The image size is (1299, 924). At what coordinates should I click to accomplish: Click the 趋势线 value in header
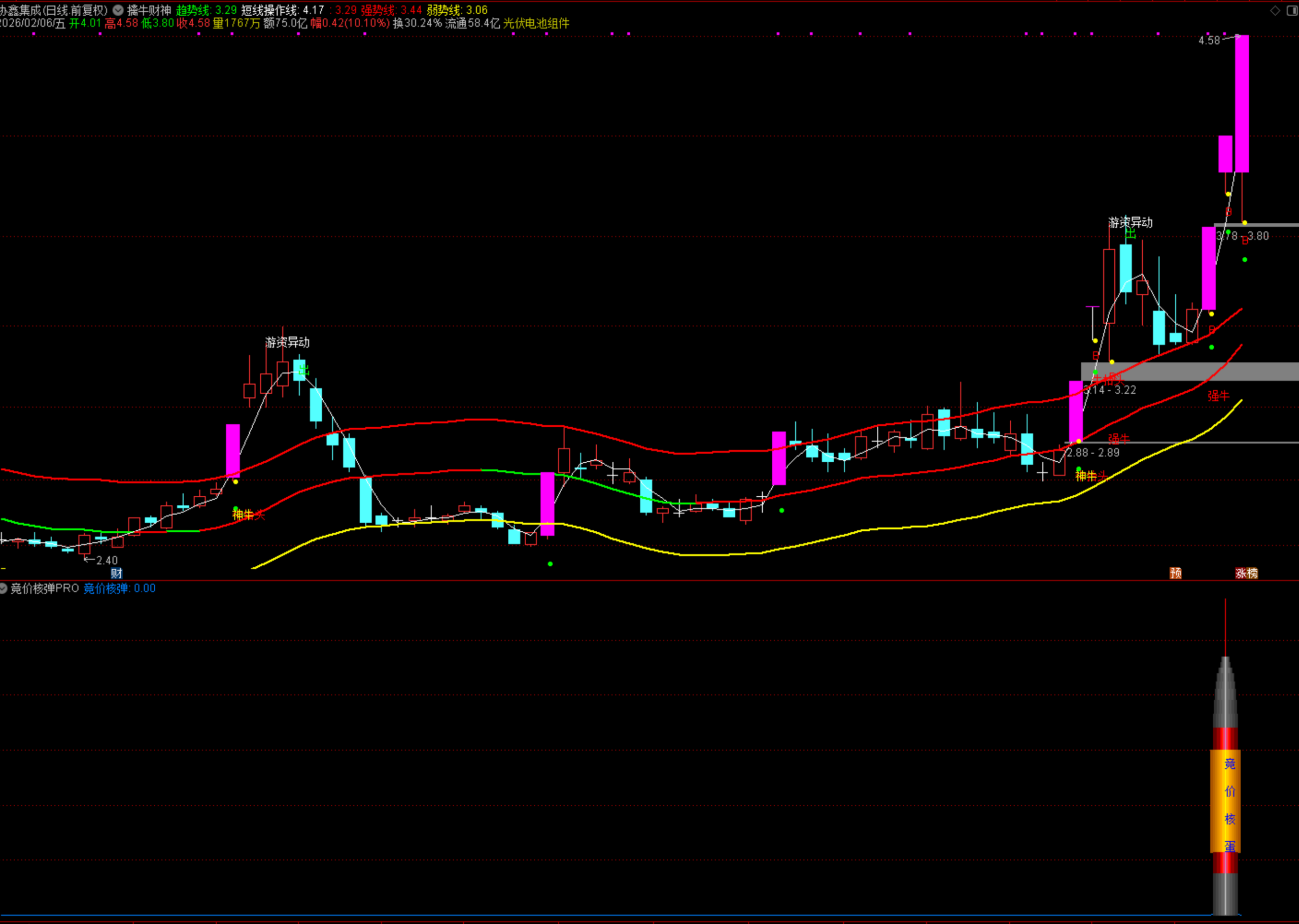click(226, 10)
